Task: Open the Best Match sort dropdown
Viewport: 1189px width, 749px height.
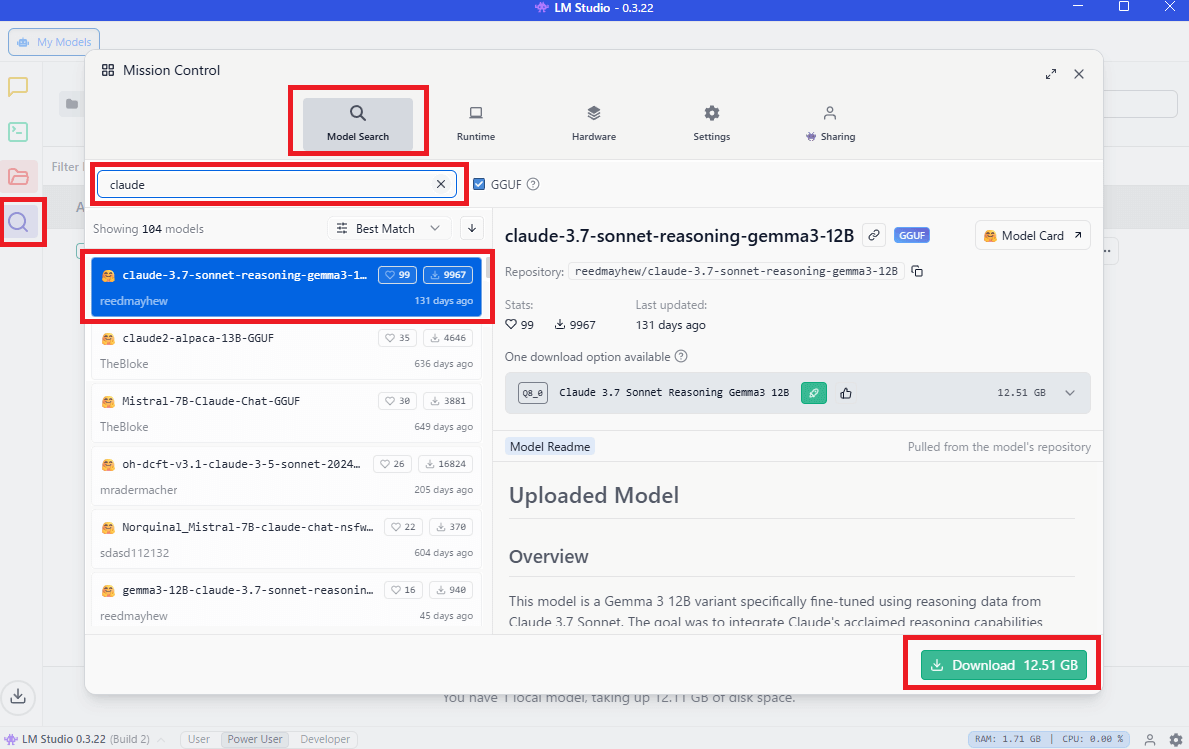Action: [x=389, y=228]
